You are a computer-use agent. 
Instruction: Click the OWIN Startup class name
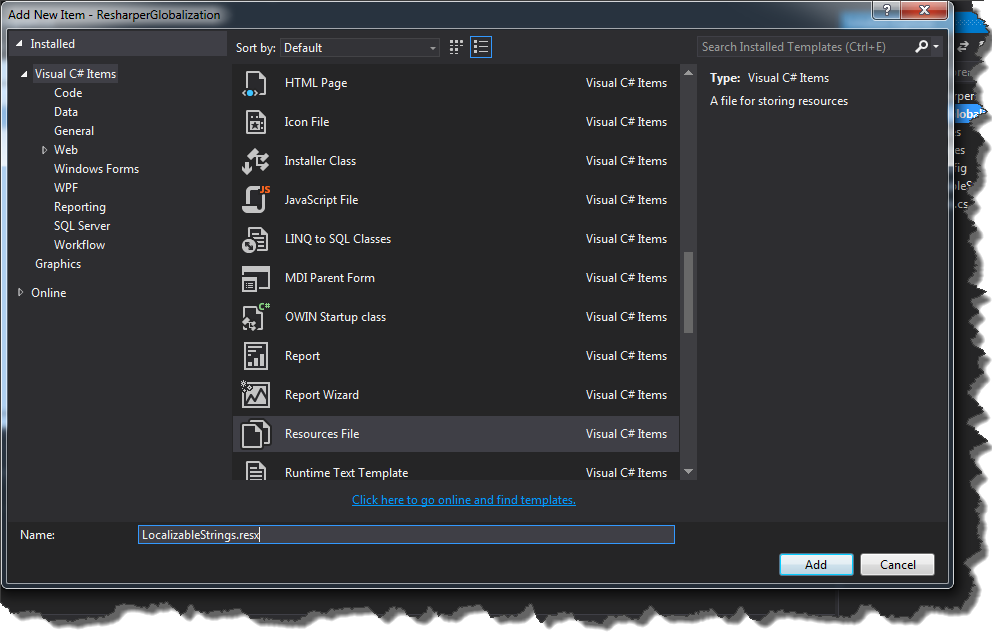(335, 317)
